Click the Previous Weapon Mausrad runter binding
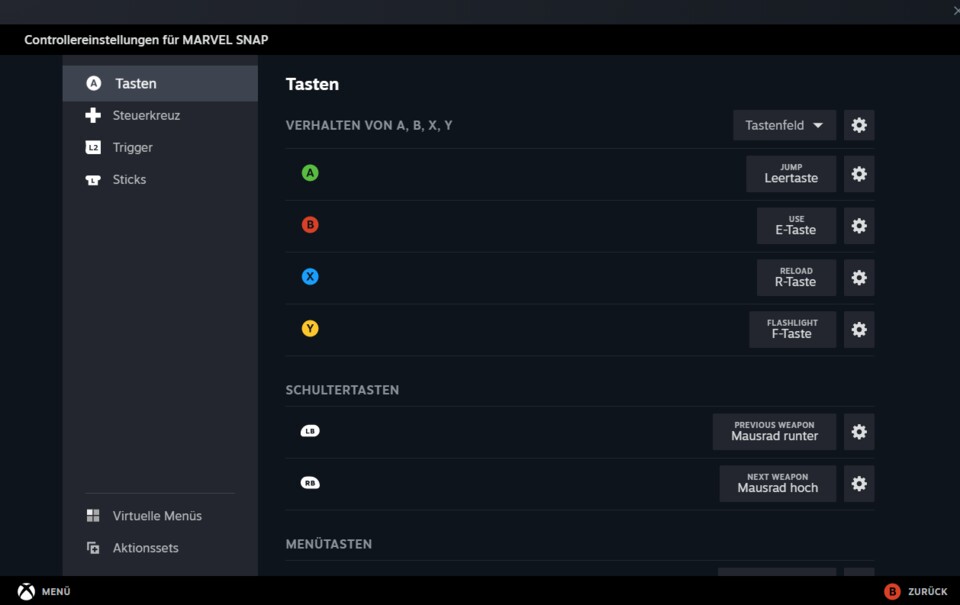This screenshot has height=605, width=960. coord(774,432)
